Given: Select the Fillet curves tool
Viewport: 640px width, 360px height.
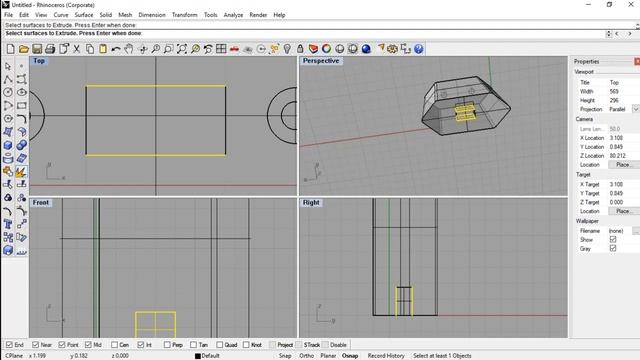Looking at the screenshot, I should (x=22, y=118).
